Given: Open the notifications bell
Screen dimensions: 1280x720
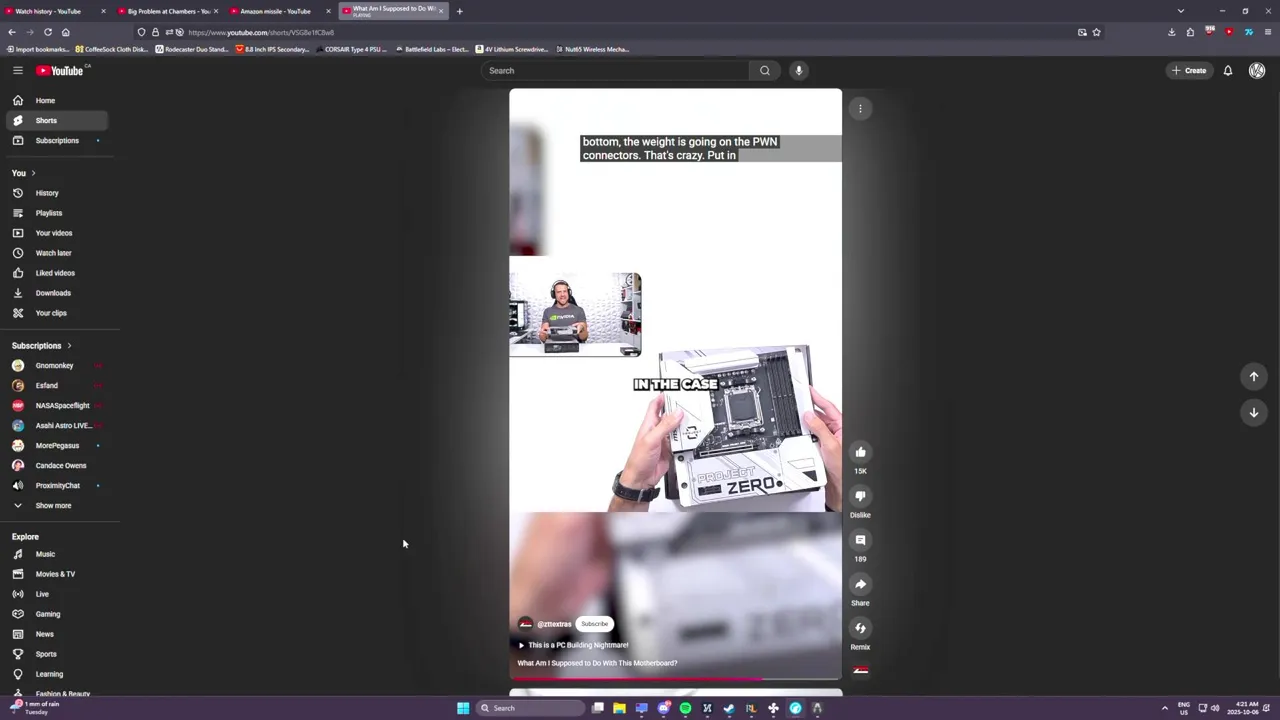Looking at the screenshot, I should pos(1228,70).
